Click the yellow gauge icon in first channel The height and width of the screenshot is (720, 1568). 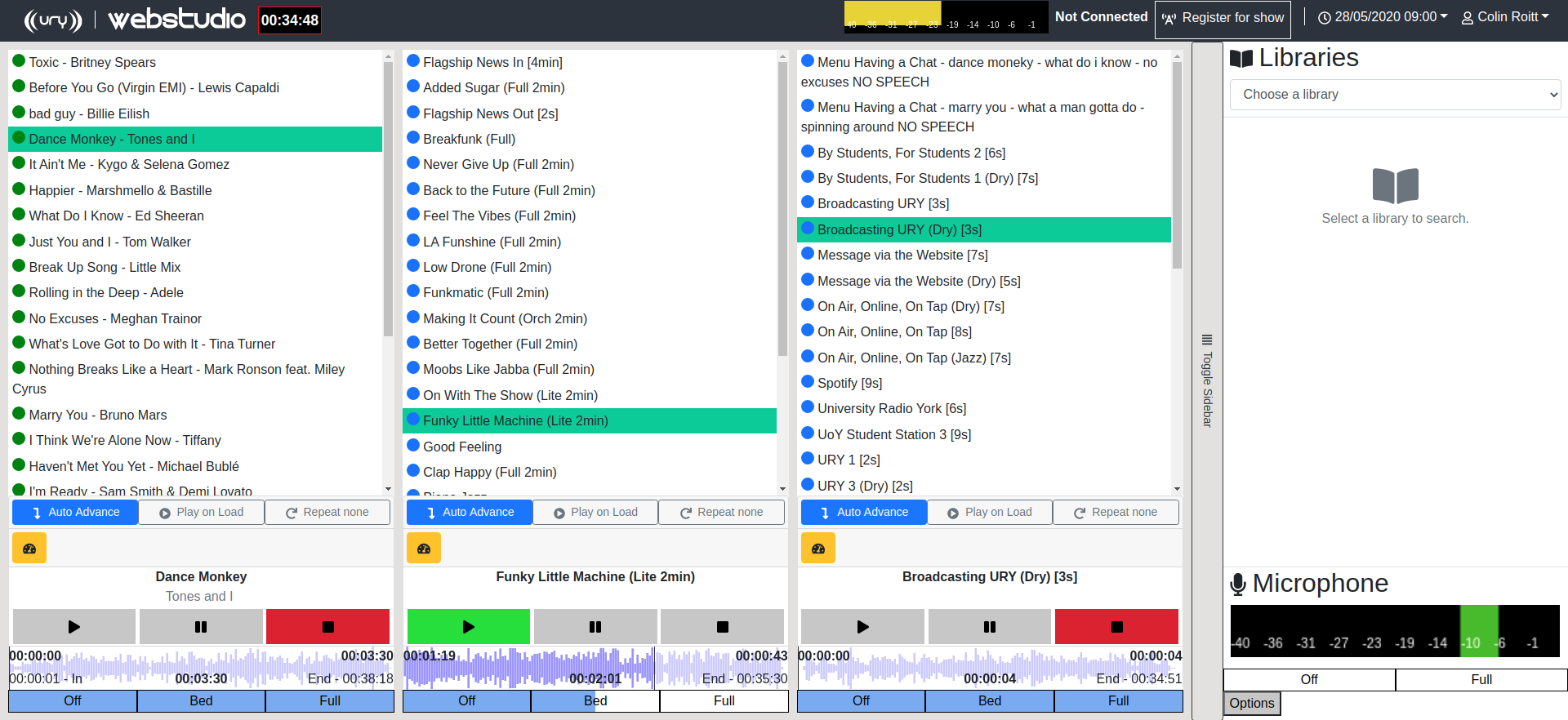click(x=29, y=549)
